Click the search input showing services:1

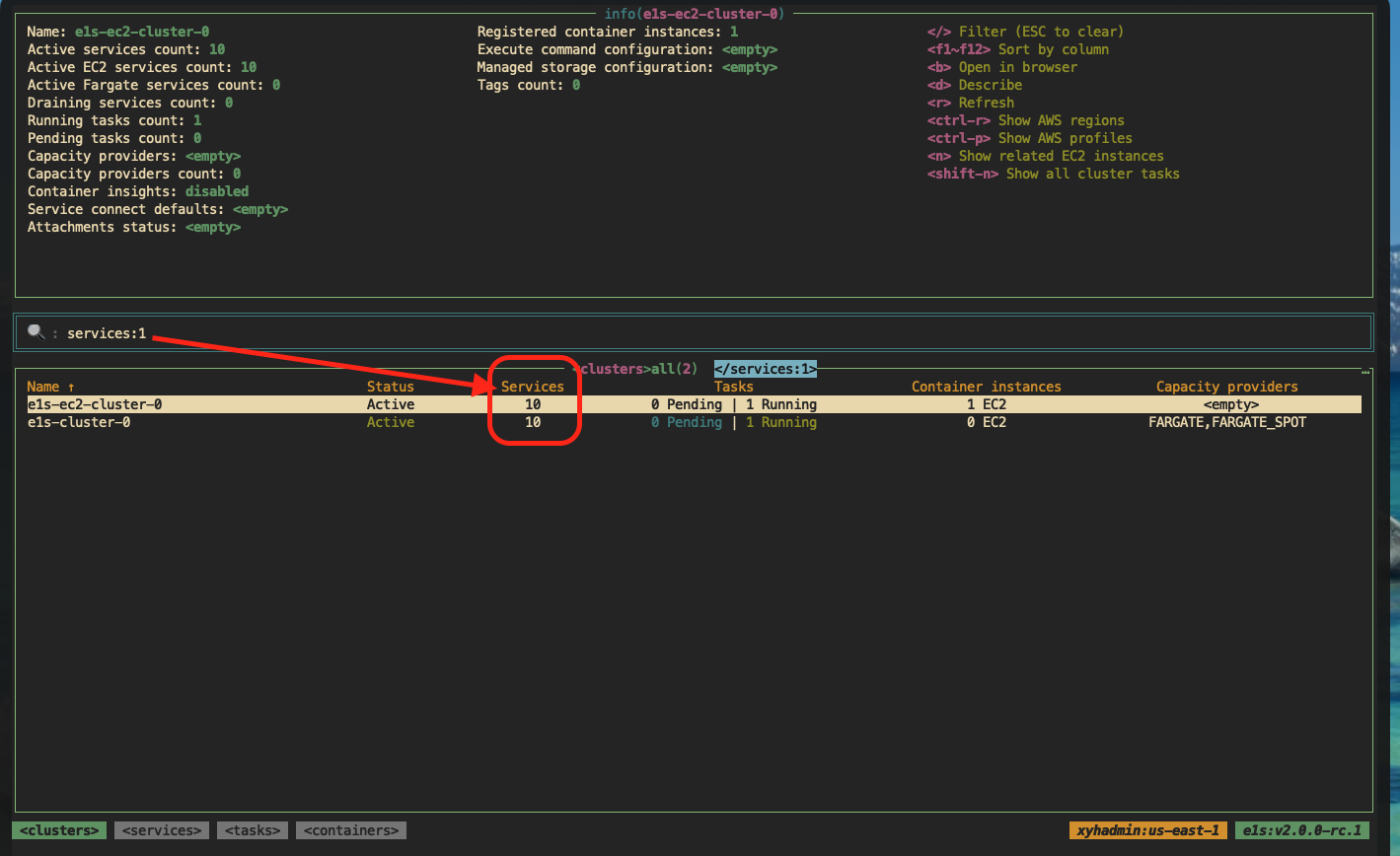694,332
